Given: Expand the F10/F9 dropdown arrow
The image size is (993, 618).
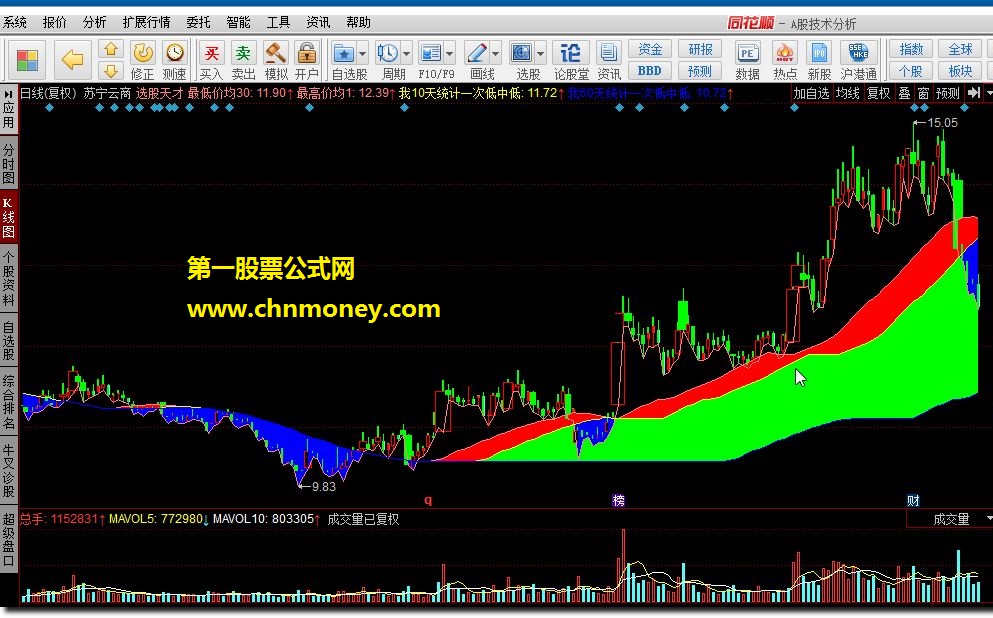Looking at the screenshot, I should coord(450,53).
